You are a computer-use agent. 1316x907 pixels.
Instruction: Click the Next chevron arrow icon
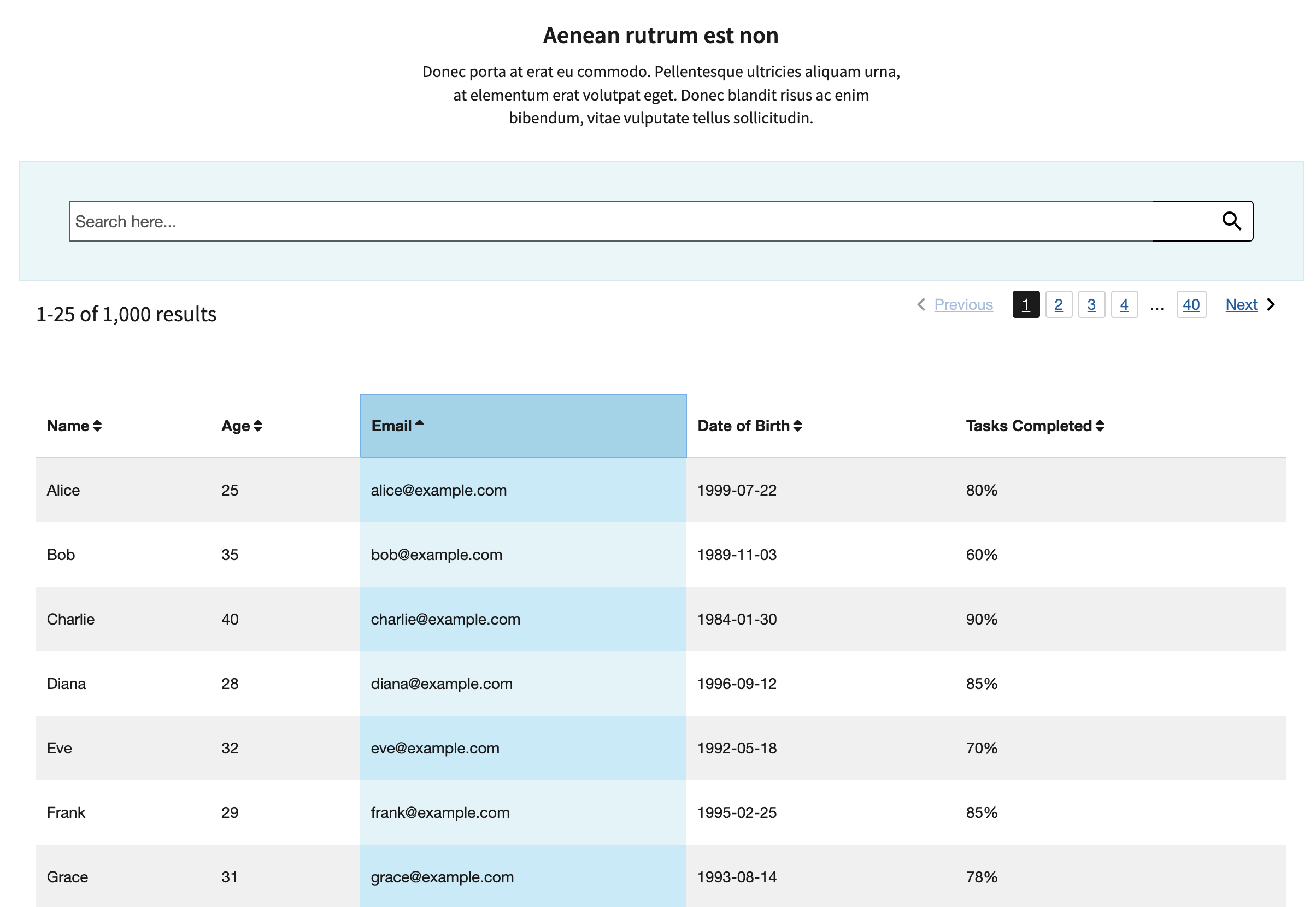pyautogui.click(x=1271, y=304)
